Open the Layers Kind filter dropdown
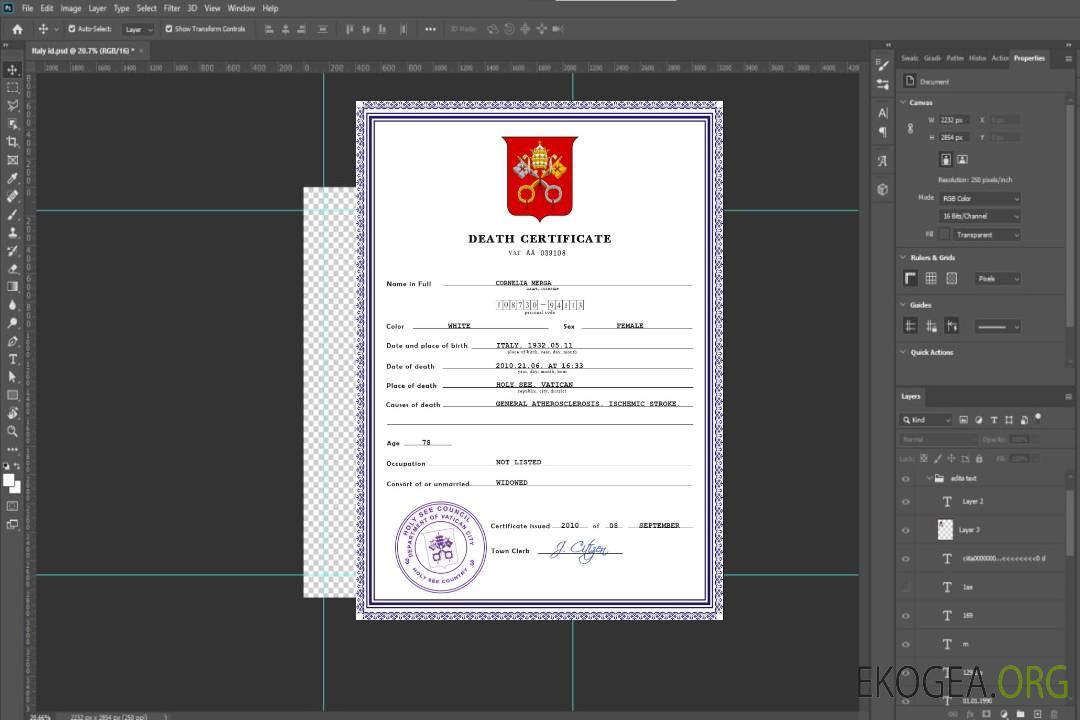The width and height of the screenshot is (1080, 720). point(926,420)
